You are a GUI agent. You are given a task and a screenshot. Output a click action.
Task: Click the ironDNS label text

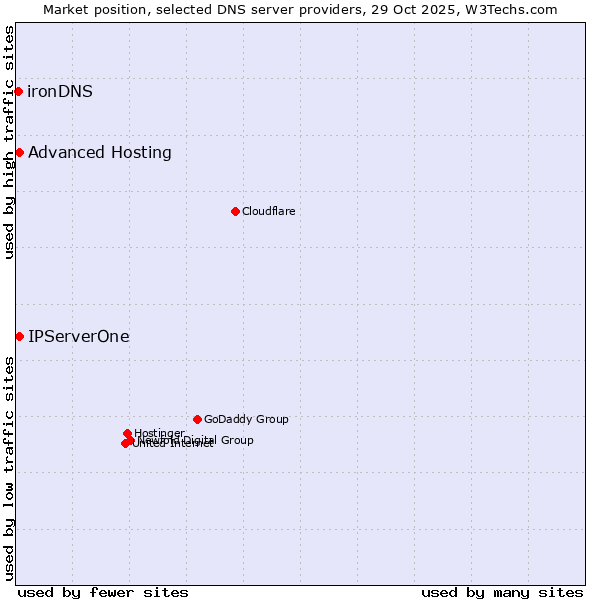tap(60, 92)
